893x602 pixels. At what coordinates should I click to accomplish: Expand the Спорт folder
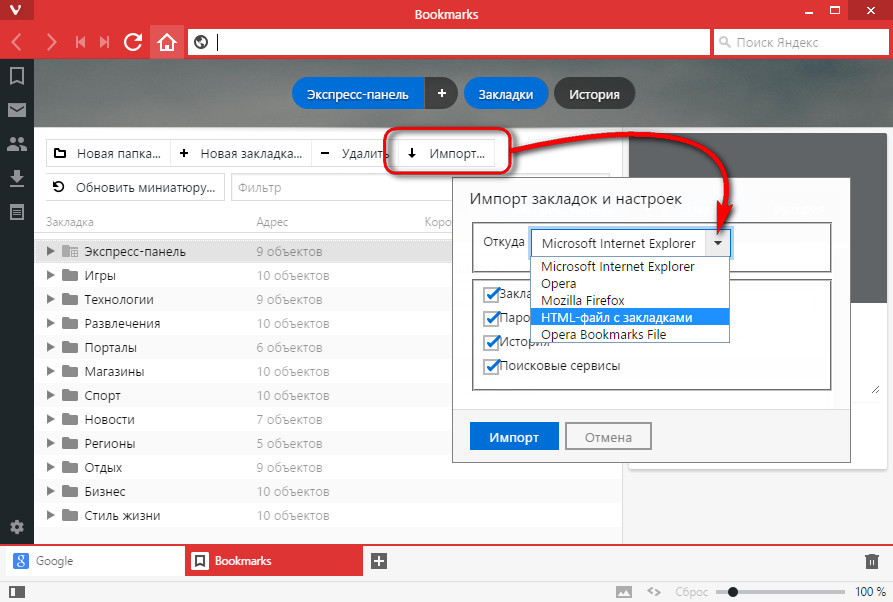50,395
